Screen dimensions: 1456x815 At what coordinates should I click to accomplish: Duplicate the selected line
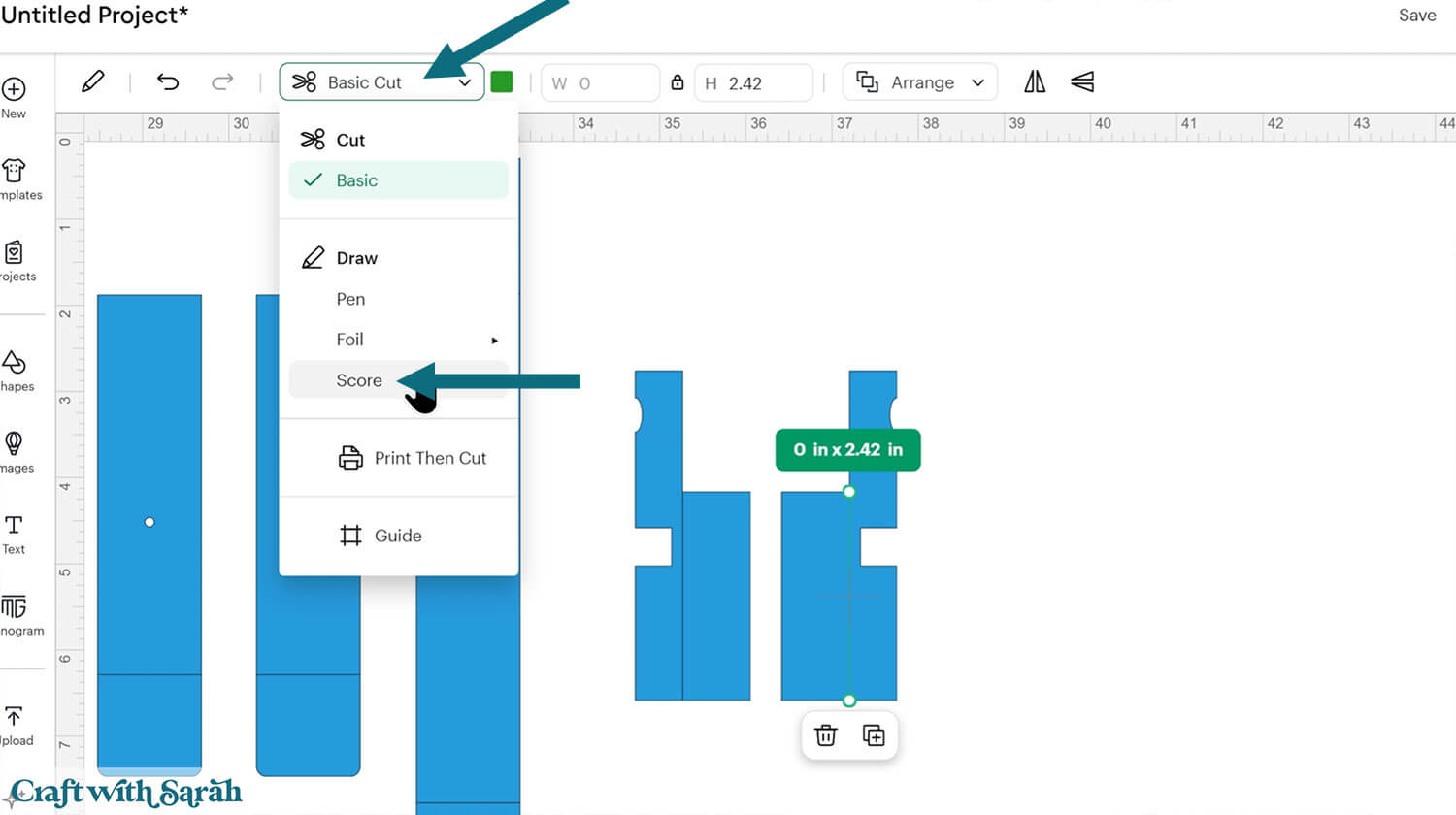(x=874, y=735)
